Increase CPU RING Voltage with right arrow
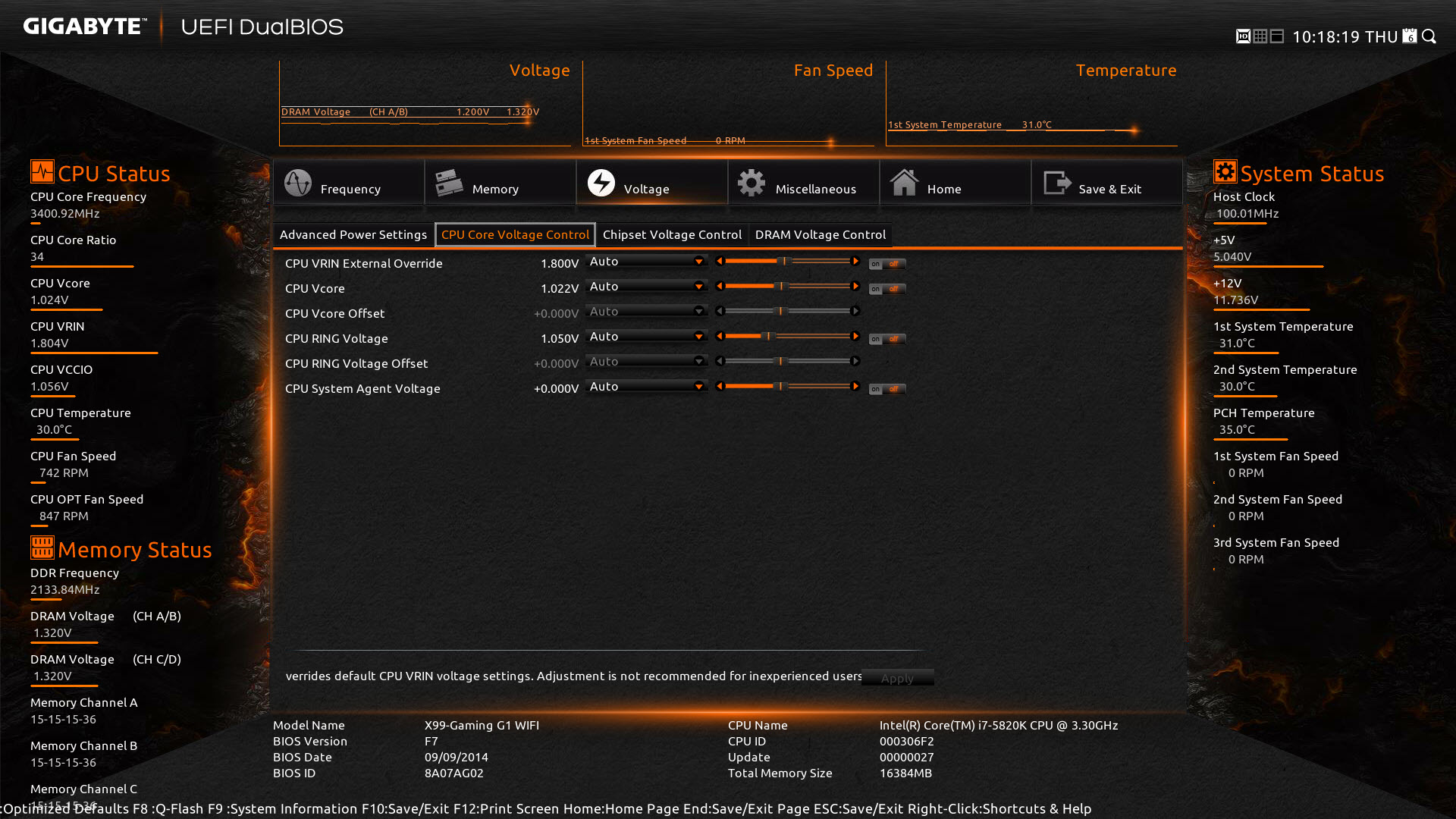This screenshot has height=819, width=1456. point(855,337)
